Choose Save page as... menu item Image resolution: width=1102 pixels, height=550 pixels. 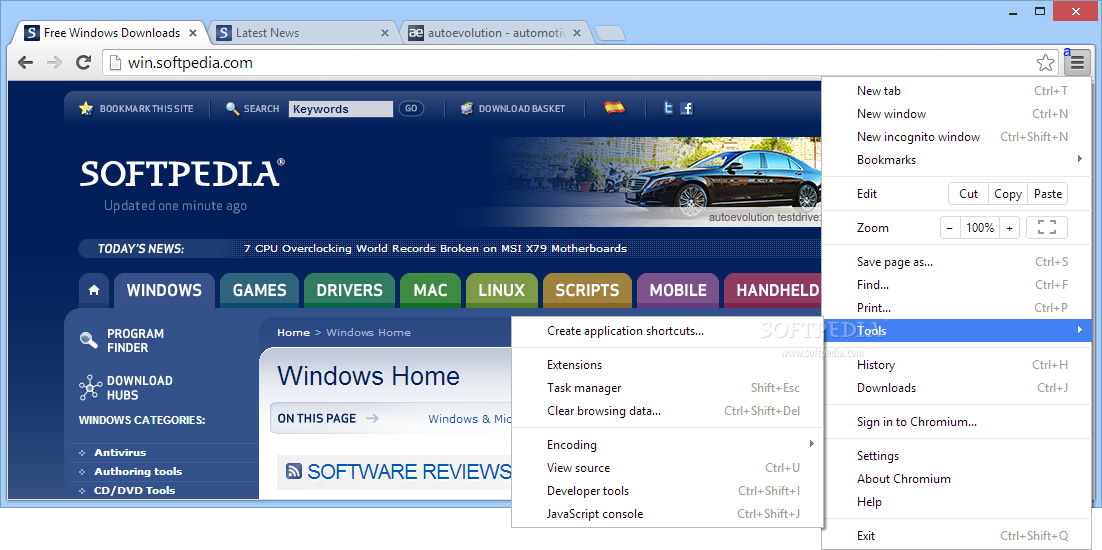[957, 262]
